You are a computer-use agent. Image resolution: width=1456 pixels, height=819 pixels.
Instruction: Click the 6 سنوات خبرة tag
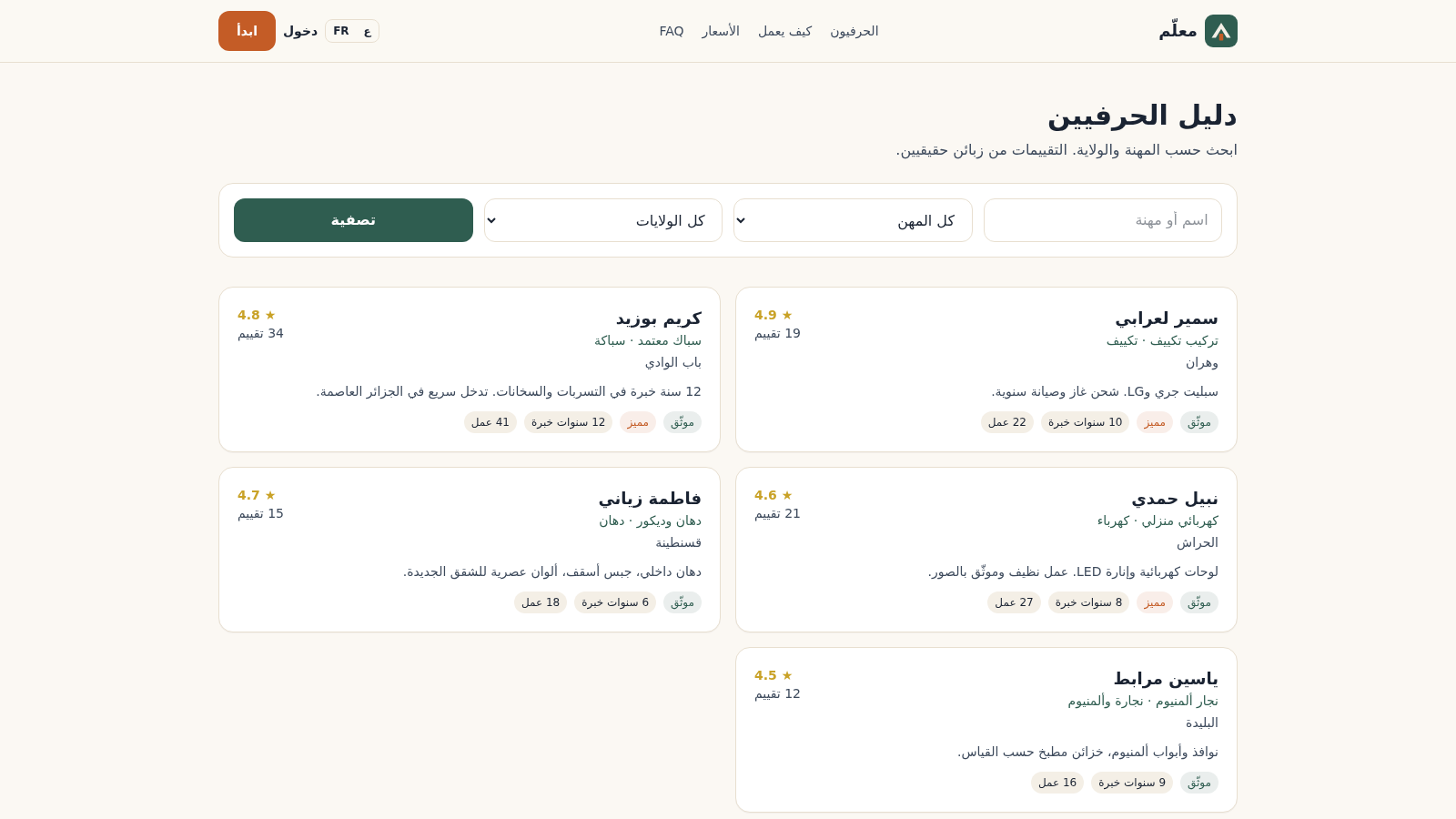tap(615, 602)
